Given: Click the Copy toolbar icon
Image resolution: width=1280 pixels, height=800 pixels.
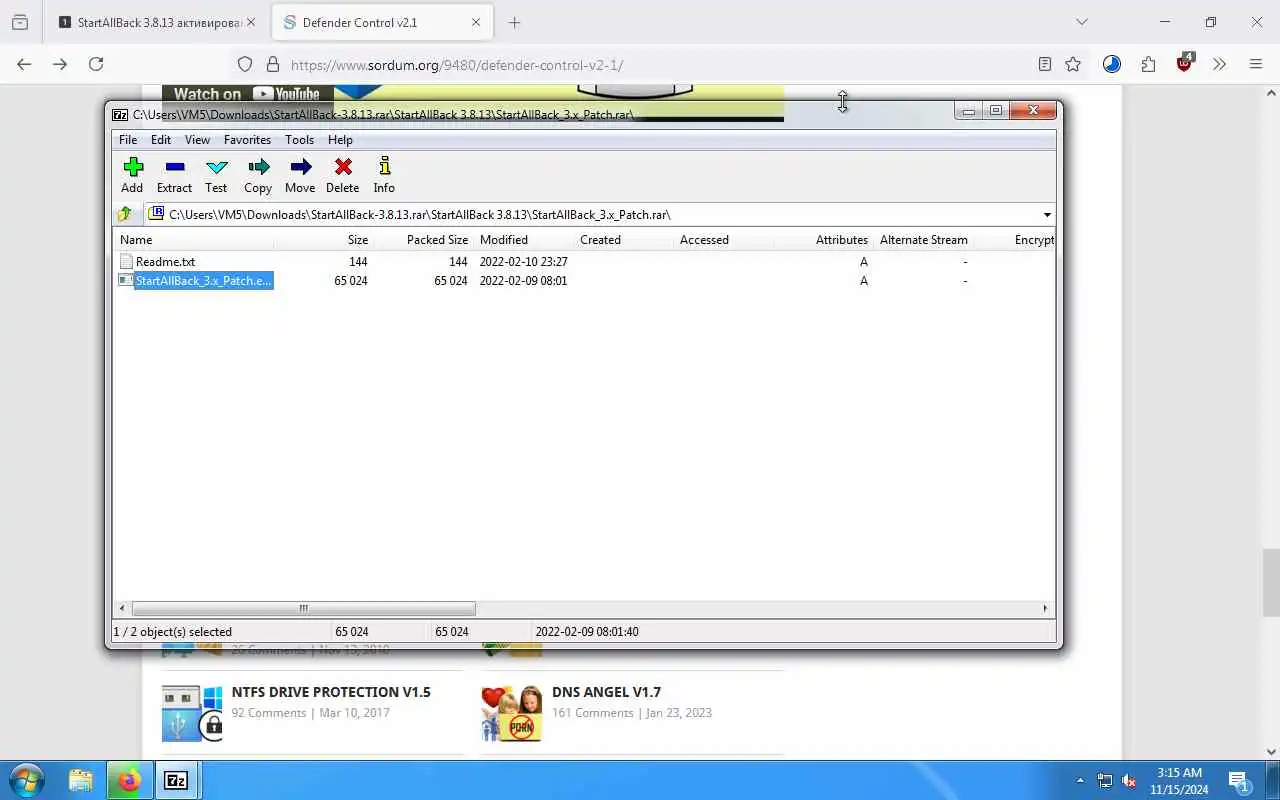Looking at the screenshot, I should click(x=258, y=175).
